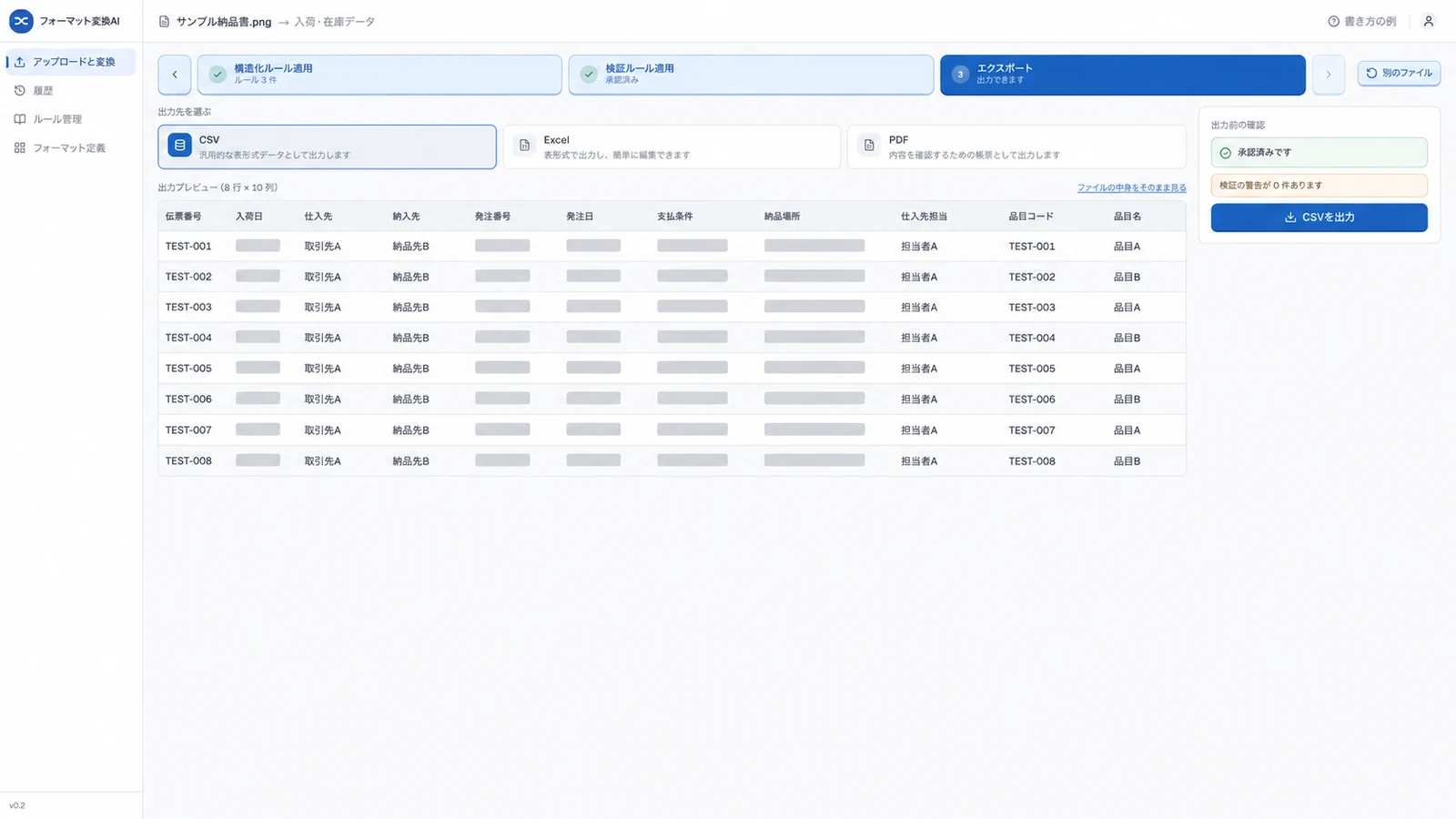This screenshot has height=819, width=1456.
Task: Click 伝票番号 cell TEST-004
Action: tap(188, 338)
